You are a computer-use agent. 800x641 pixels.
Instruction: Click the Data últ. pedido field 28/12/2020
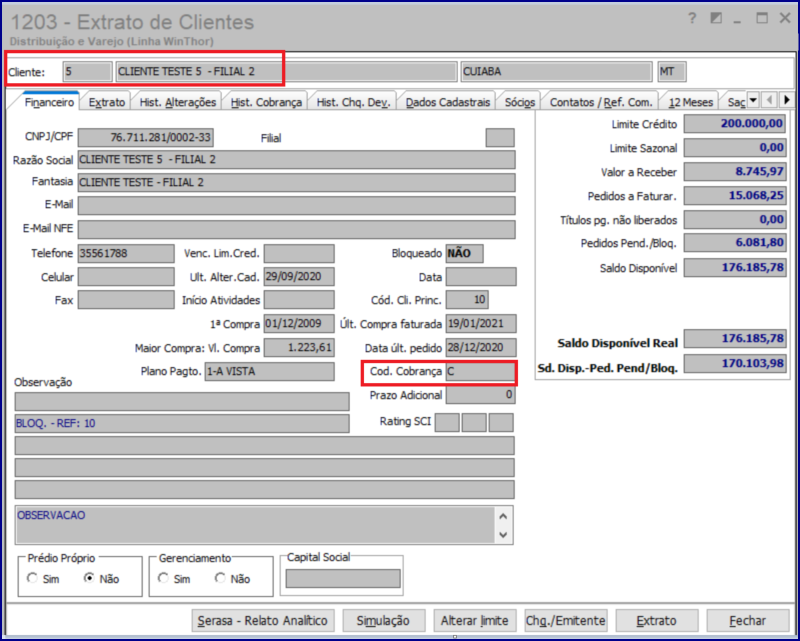click(x=481, y=348)
